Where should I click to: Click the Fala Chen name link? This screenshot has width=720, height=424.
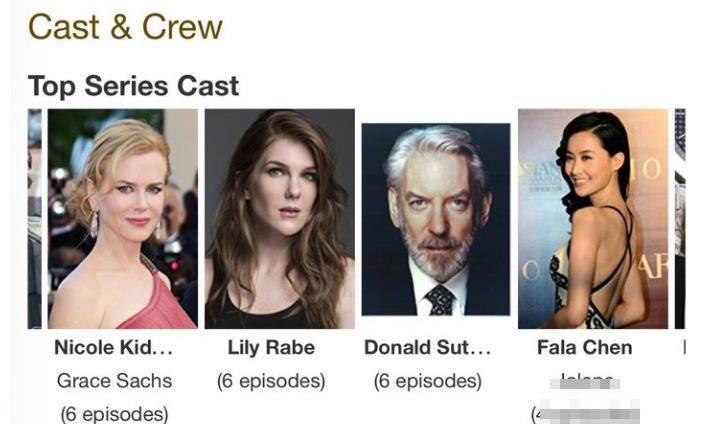(x=585, y=348)
